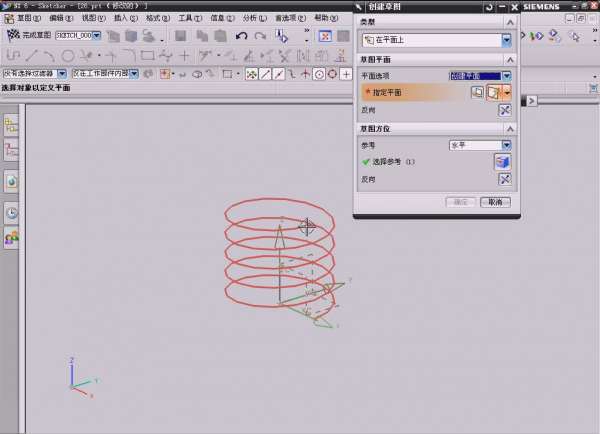Toggle the Existing Point snap option
This screenshot has height=434, width=600.
coord(346,74)
